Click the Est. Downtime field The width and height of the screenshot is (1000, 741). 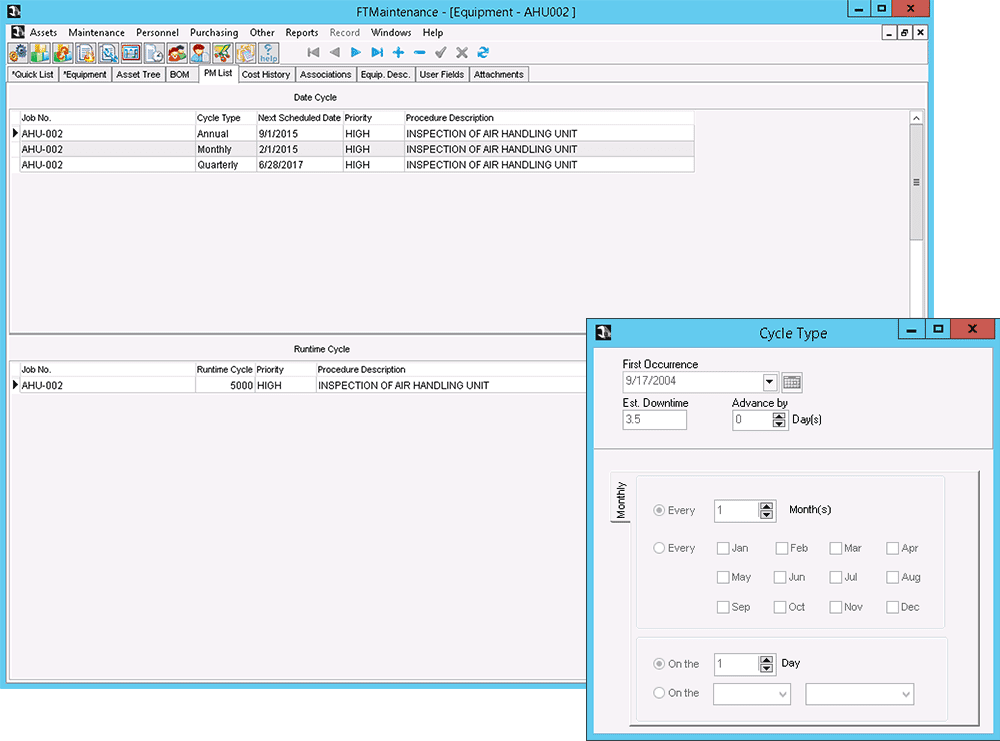pos(654,420)
